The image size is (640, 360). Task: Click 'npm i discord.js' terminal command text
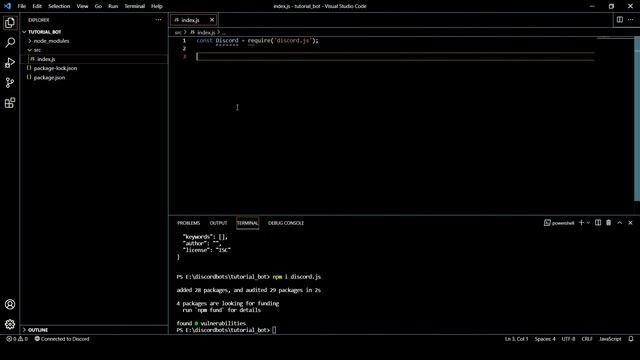point(297,277)
